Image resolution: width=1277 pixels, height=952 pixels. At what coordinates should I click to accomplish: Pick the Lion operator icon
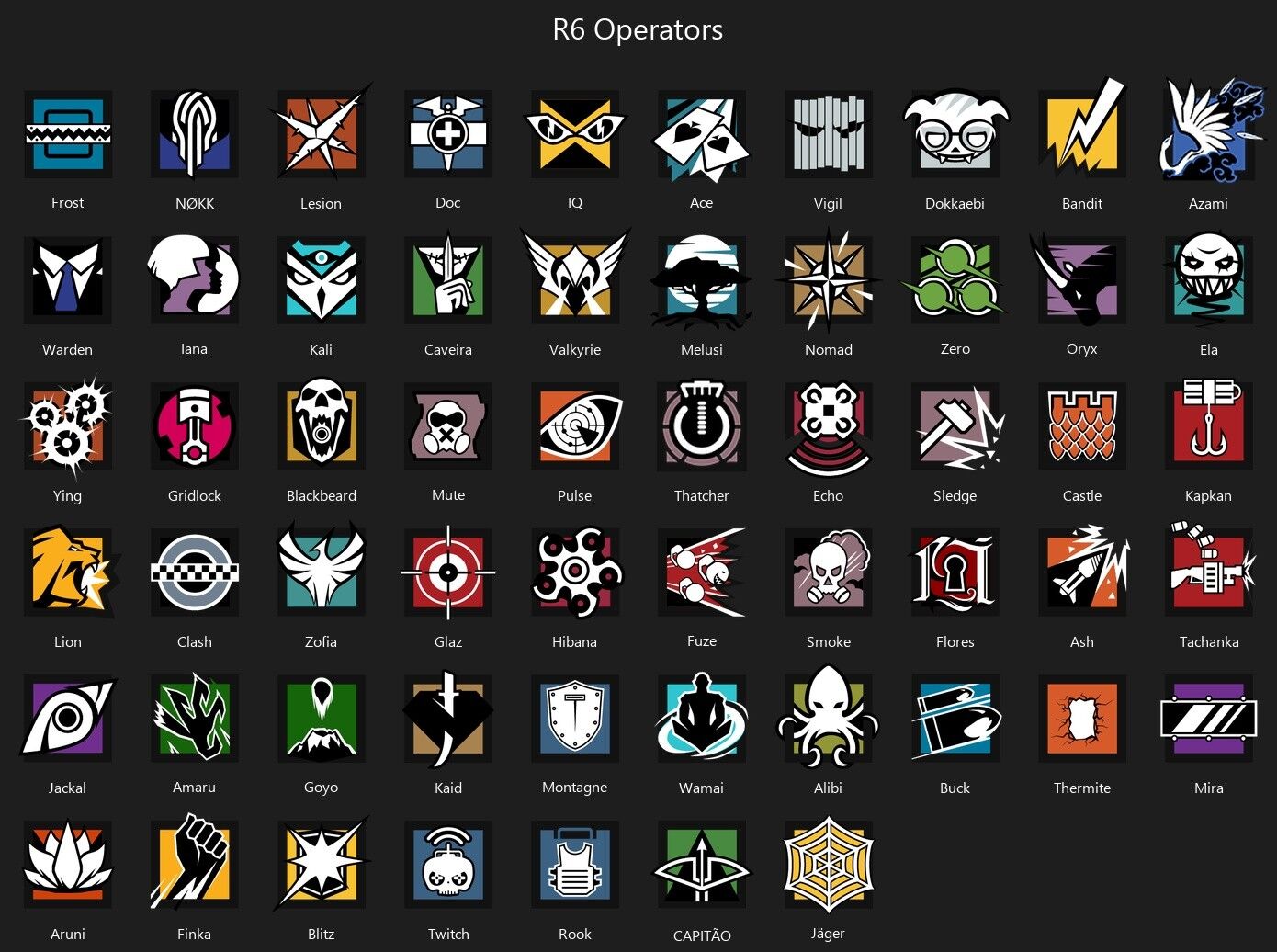[x=70, y=571]
